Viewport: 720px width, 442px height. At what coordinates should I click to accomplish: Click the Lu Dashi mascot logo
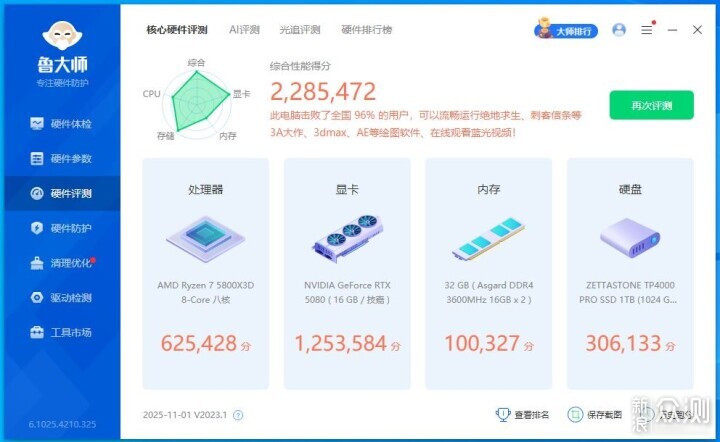click(62, 35)
